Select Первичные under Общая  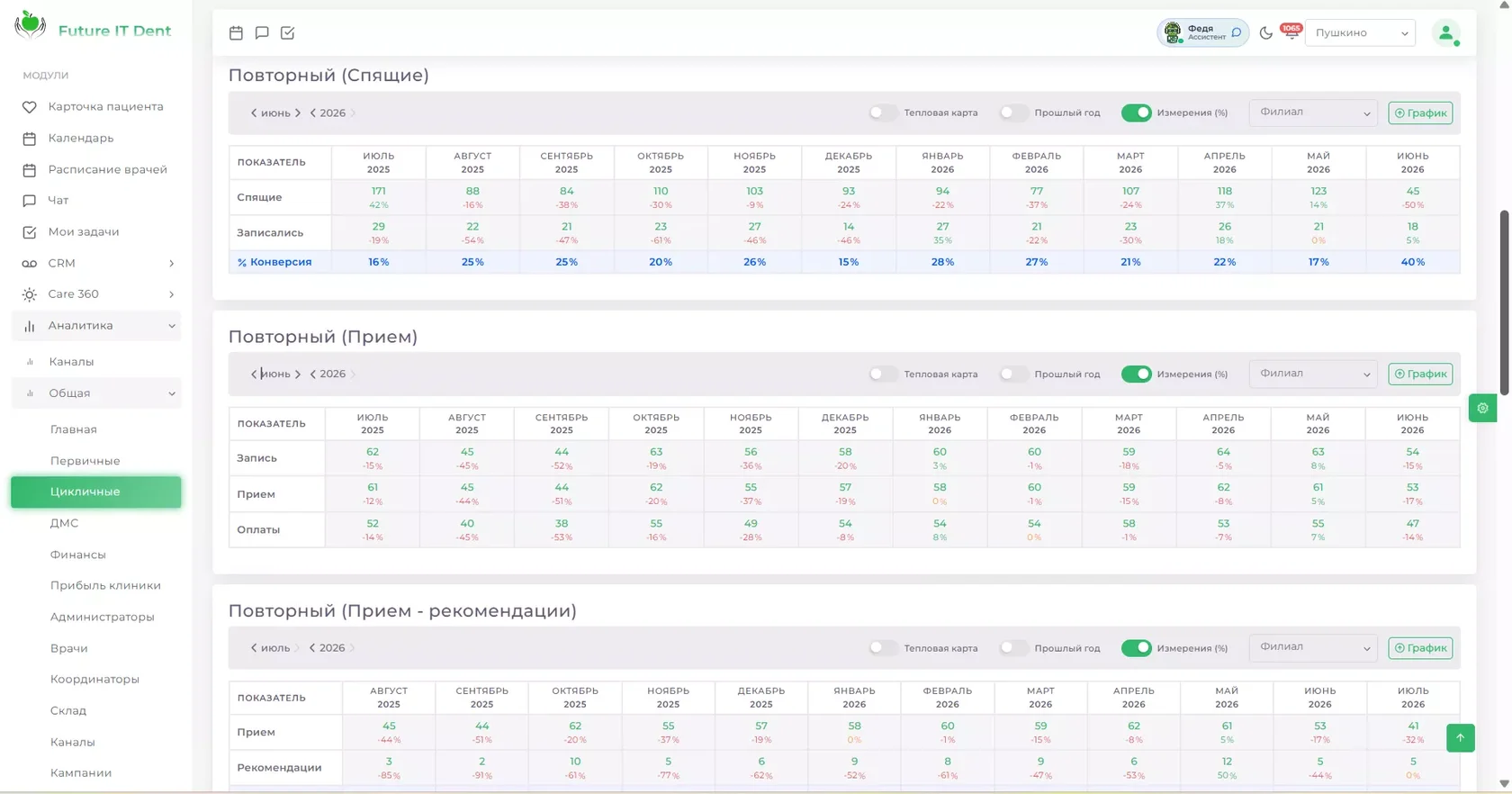pyautogui.click(x=85, y=461)
